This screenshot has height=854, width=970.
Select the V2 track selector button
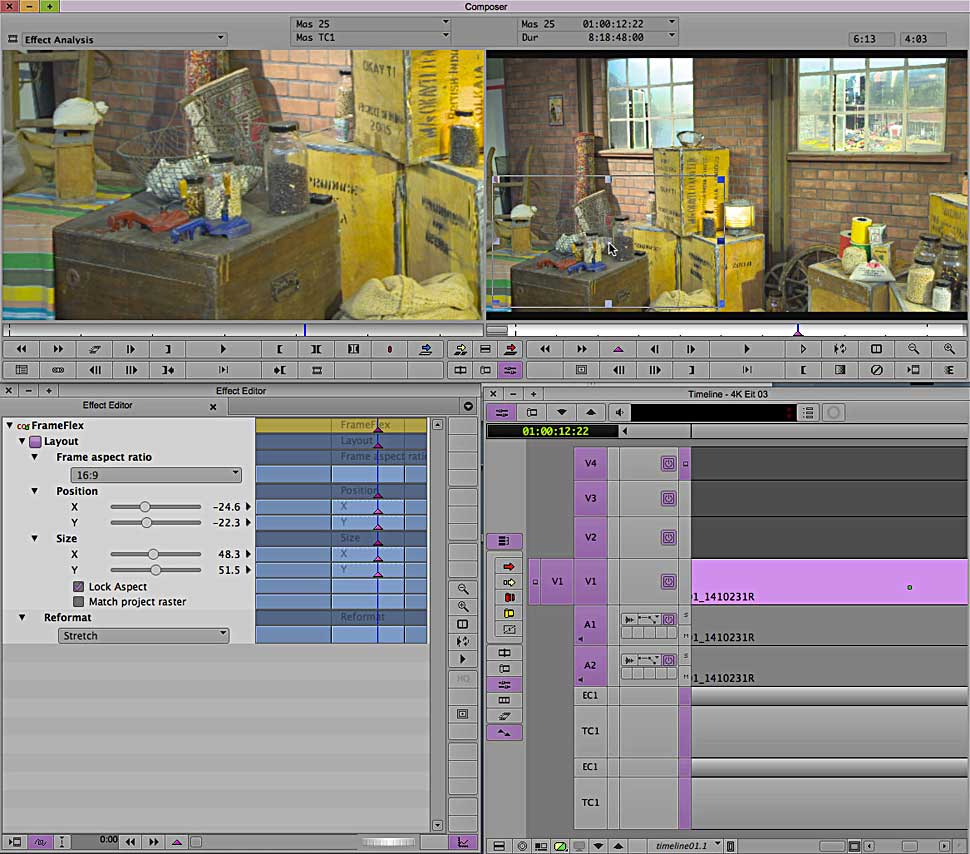point(590,537)
